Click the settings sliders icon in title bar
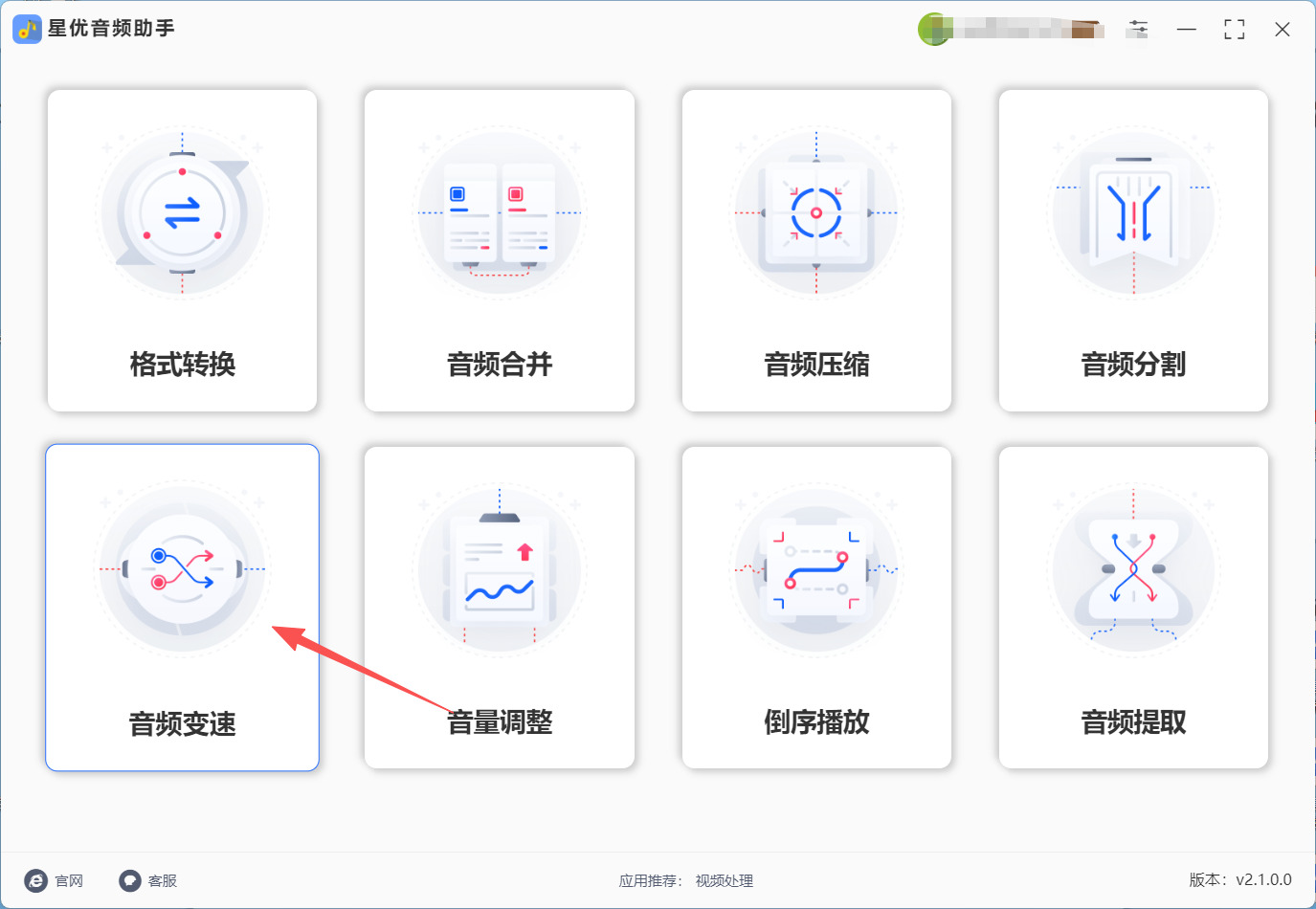Screen dimensions: 1316x909 [x=1137, y=29]
